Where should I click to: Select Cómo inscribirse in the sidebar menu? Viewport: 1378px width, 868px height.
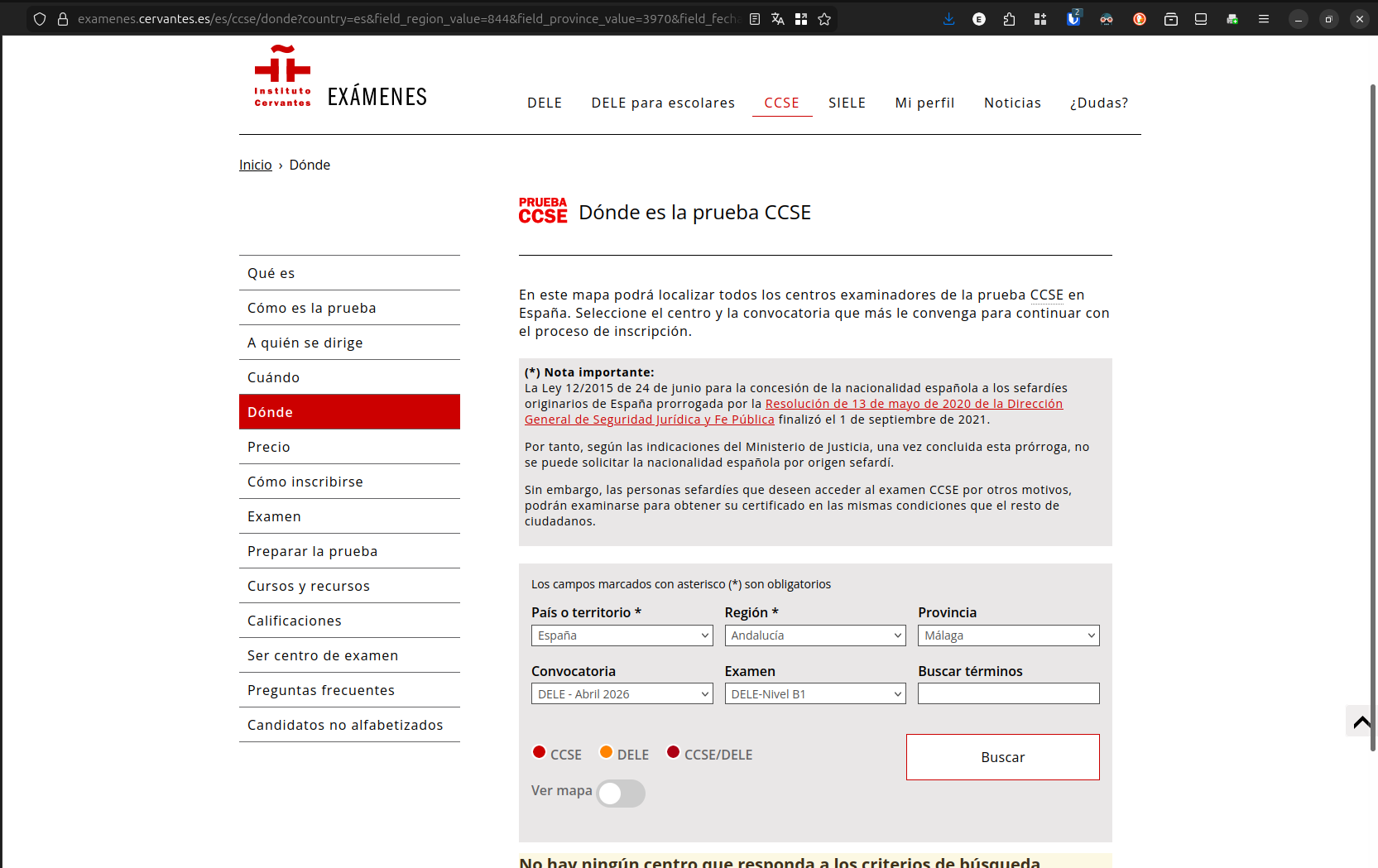tap(305, 482)
